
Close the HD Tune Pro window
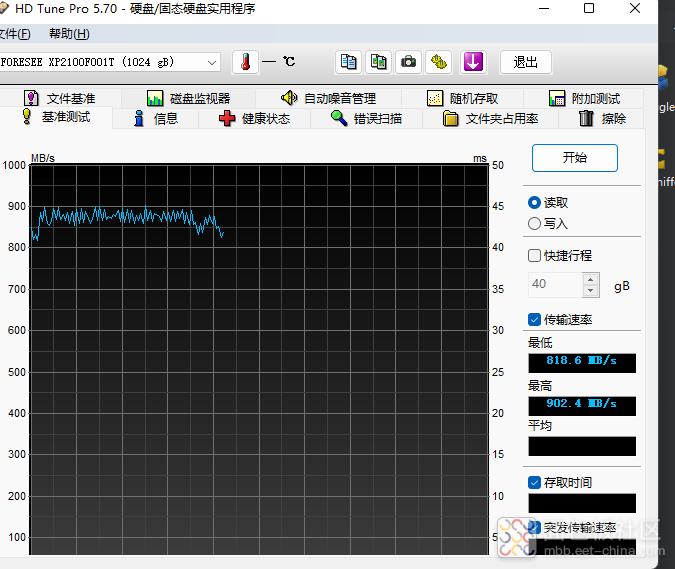(635, 8)
